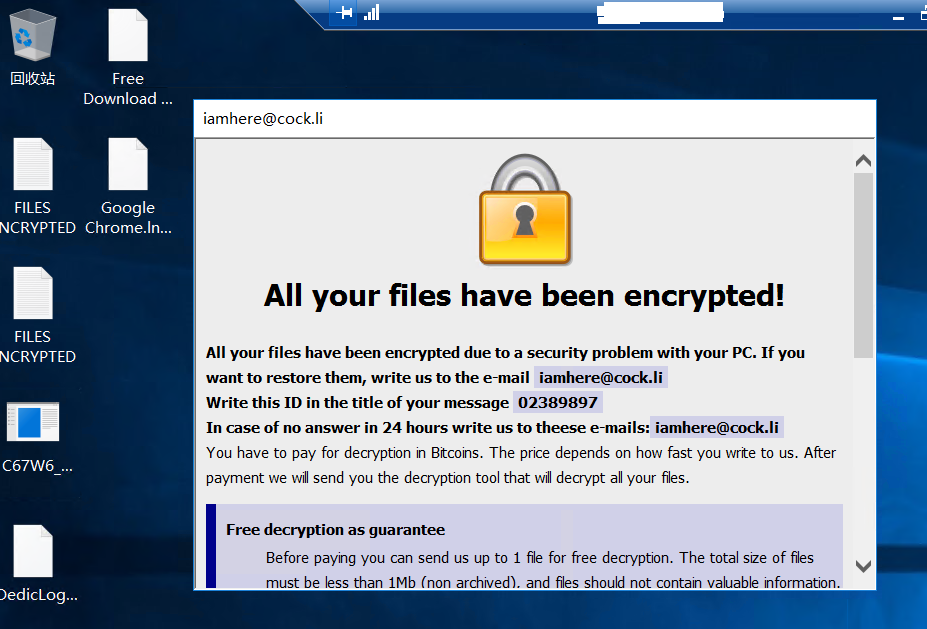
Task: Click the highlighted ID 02389897
Action: [x=558, y=402]
